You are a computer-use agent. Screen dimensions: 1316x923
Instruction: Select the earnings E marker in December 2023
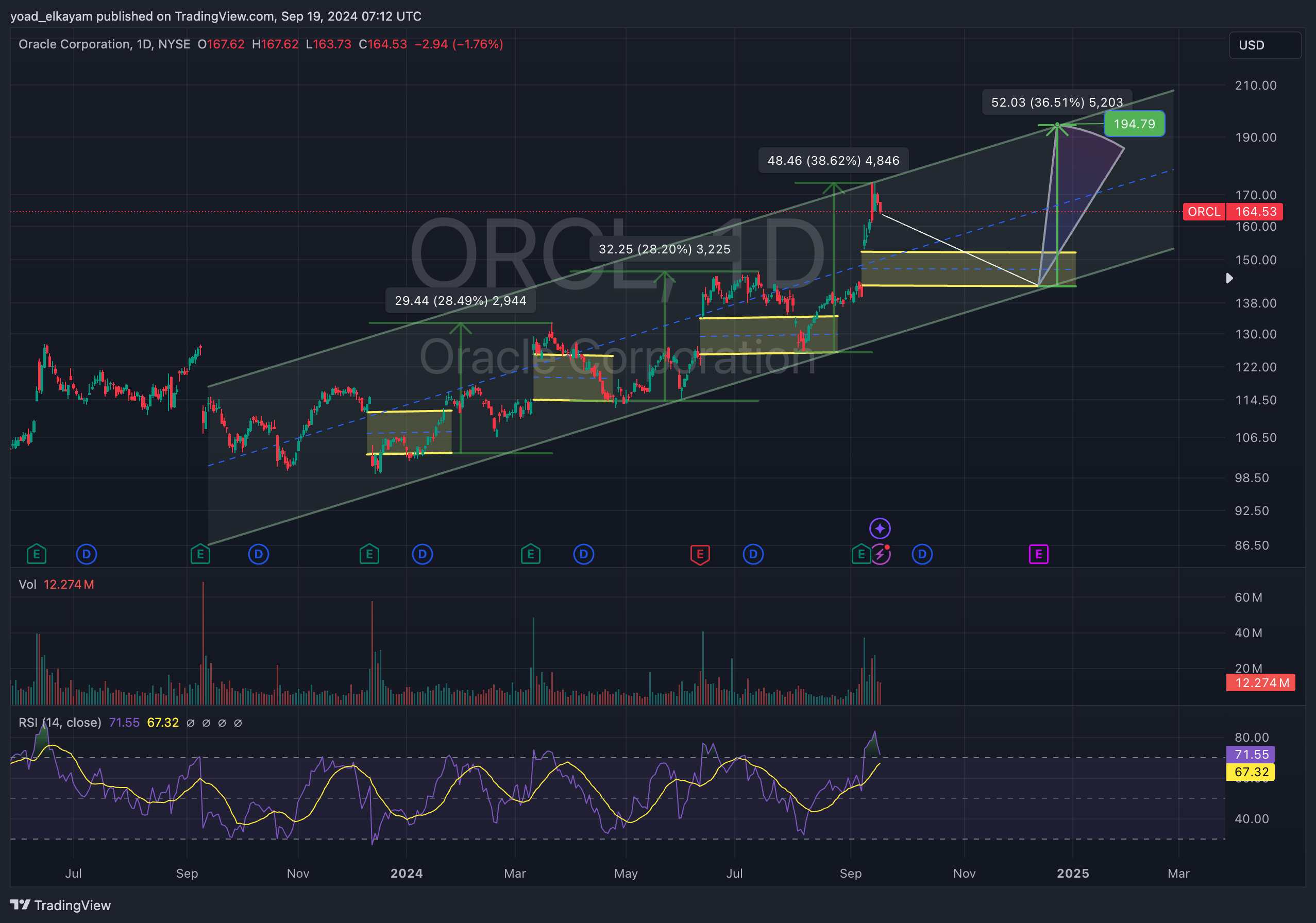pyautogui.click(x=369, y=554)
